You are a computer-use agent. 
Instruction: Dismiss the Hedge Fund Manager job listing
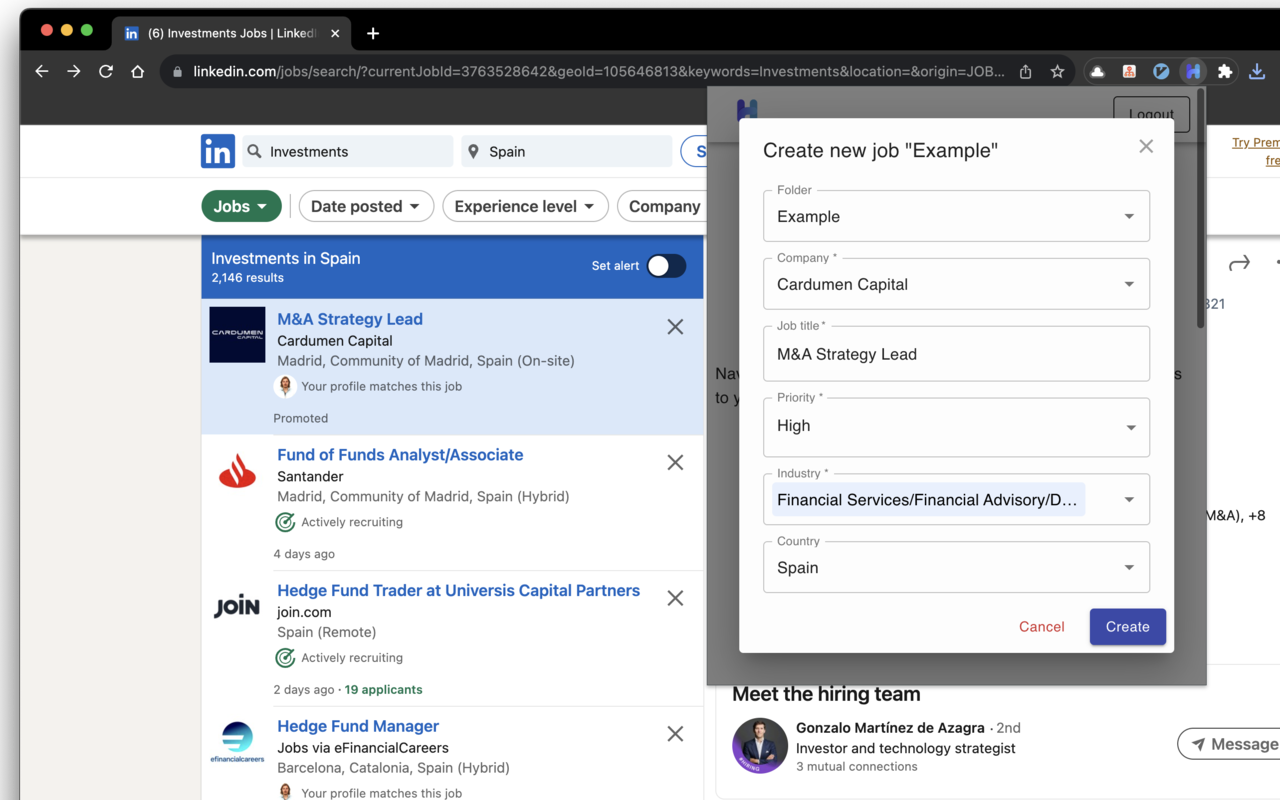675,734
